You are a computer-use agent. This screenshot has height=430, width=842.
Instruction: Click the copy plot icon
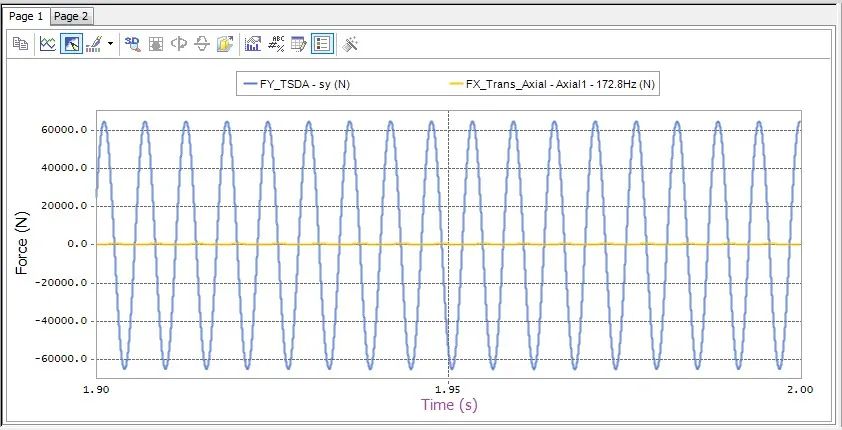click(x=20, y=43)
